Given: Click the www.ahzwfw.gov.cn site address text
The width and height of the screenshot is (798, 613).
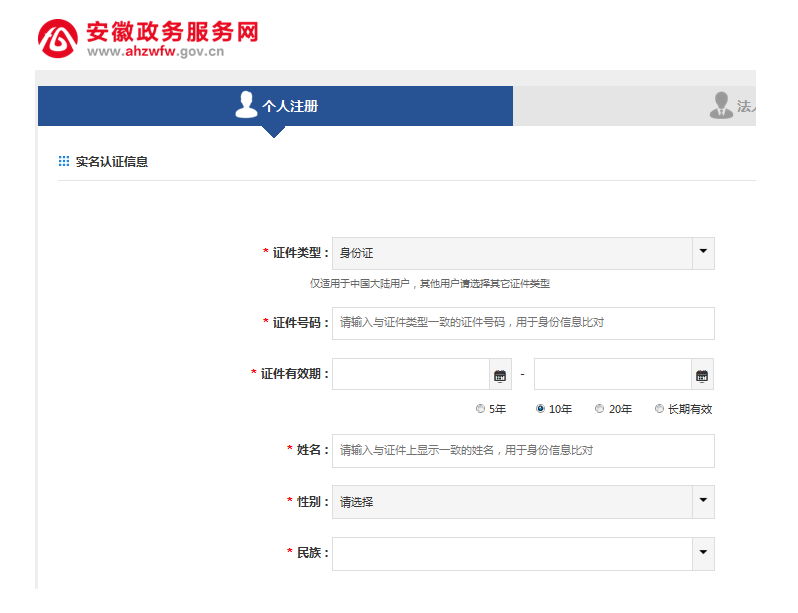Looking at the screenshot, I should tap(155, 52).
